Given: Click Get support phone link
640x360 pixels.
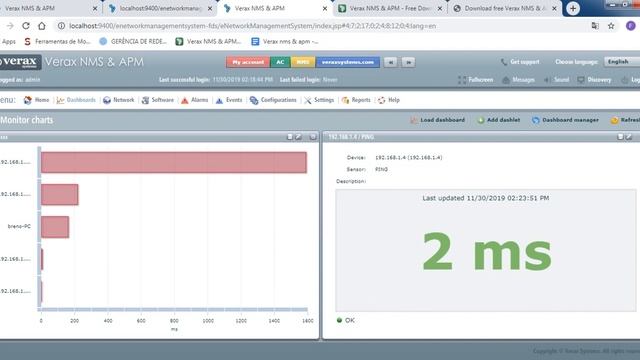Looking at the screenshot, I should 520,62.
